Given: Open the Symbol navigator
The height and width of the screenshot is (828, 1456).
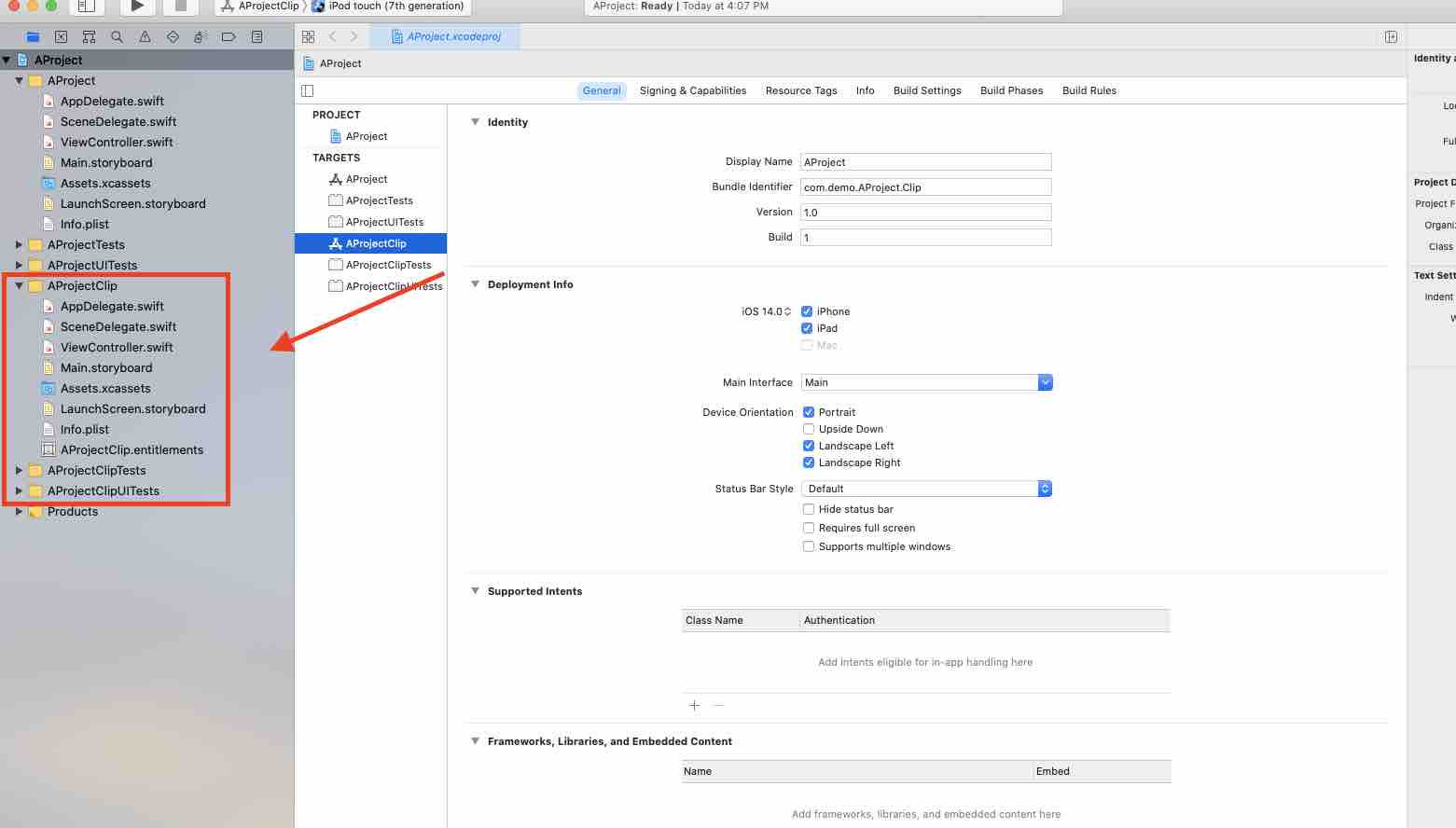Looking at the screenshot, I should [x=89, y=37].
